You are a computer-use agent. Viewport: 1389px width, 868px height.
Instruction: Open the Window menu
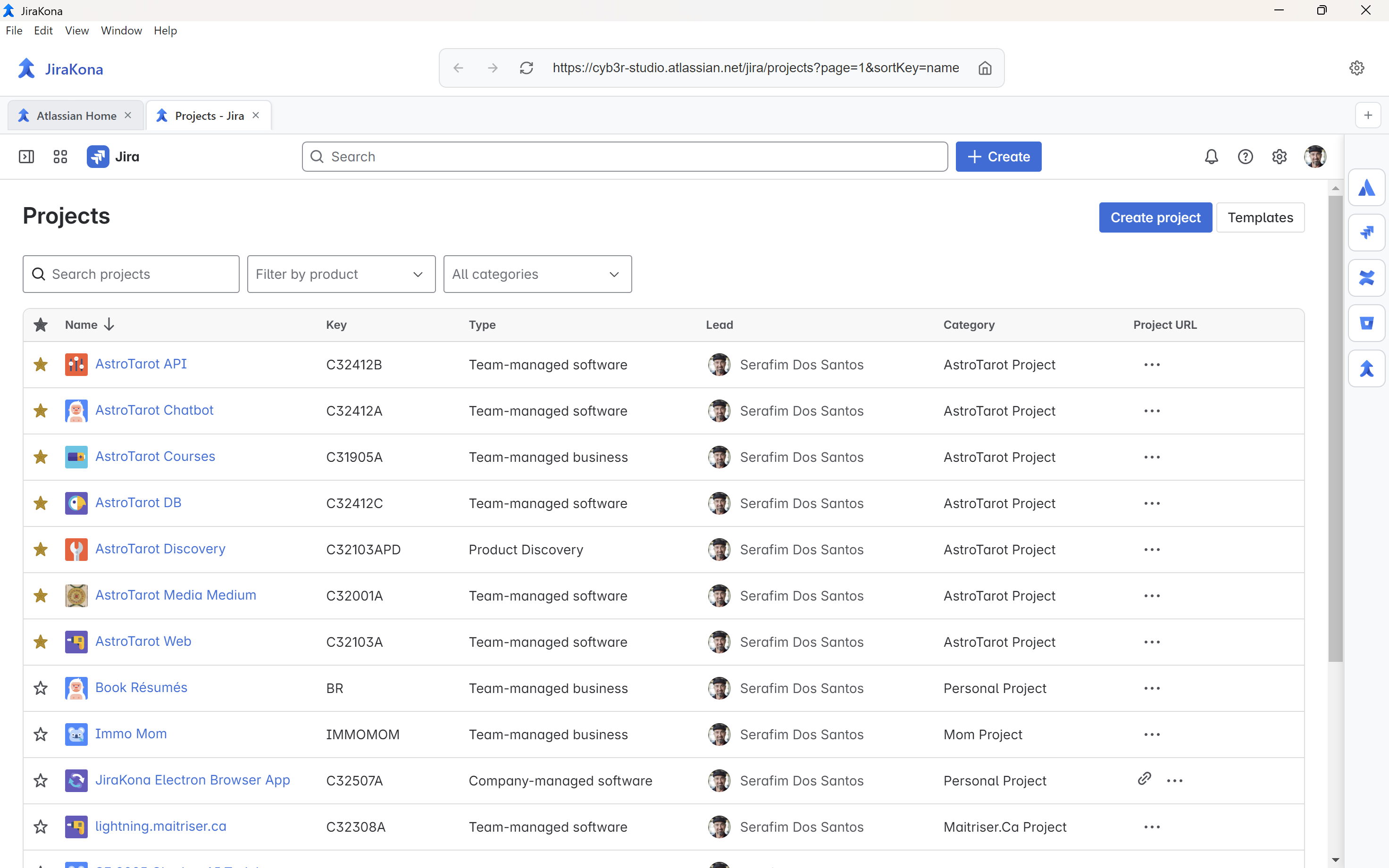[x=121, y=30]
